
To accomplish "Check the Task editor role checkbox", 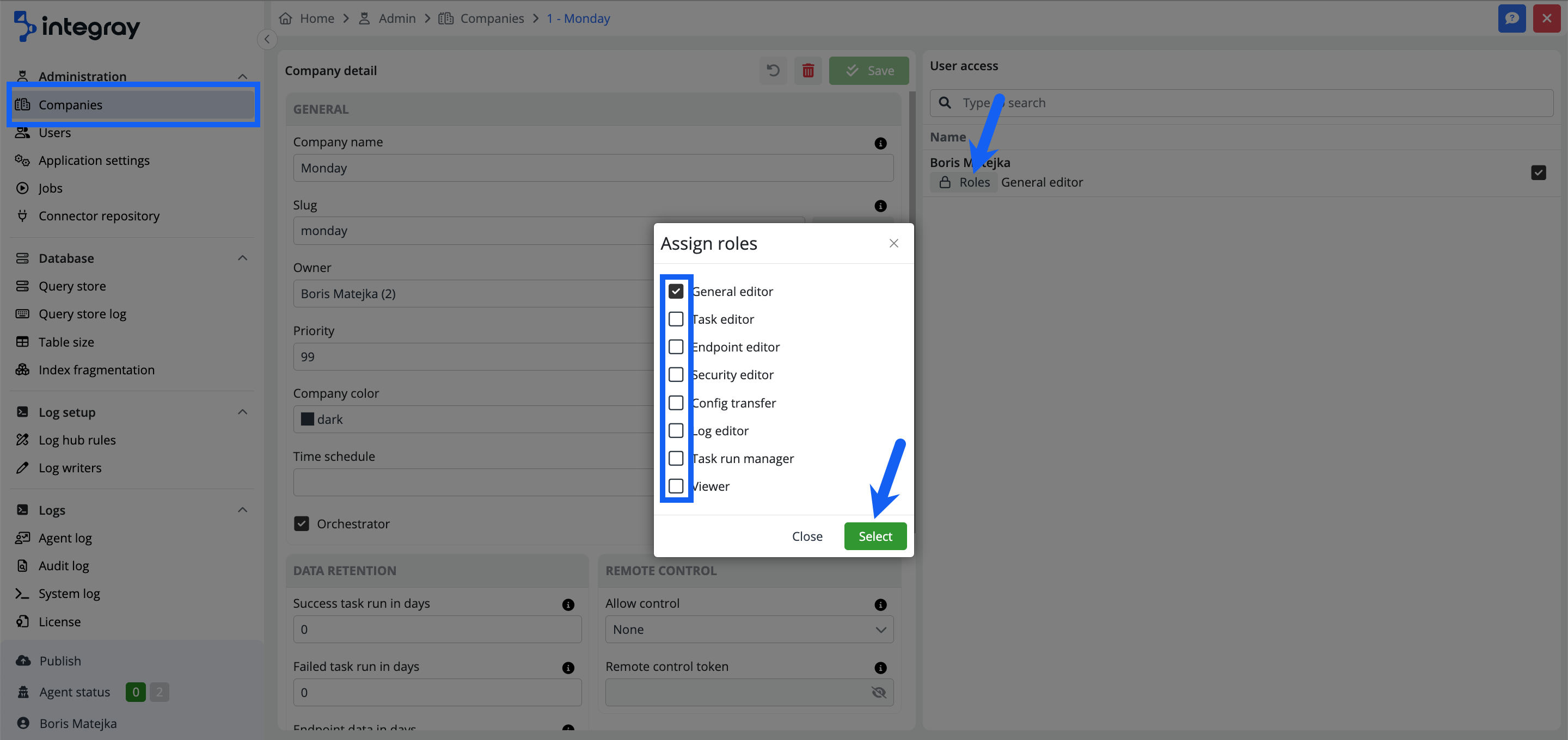I will 676,319.
